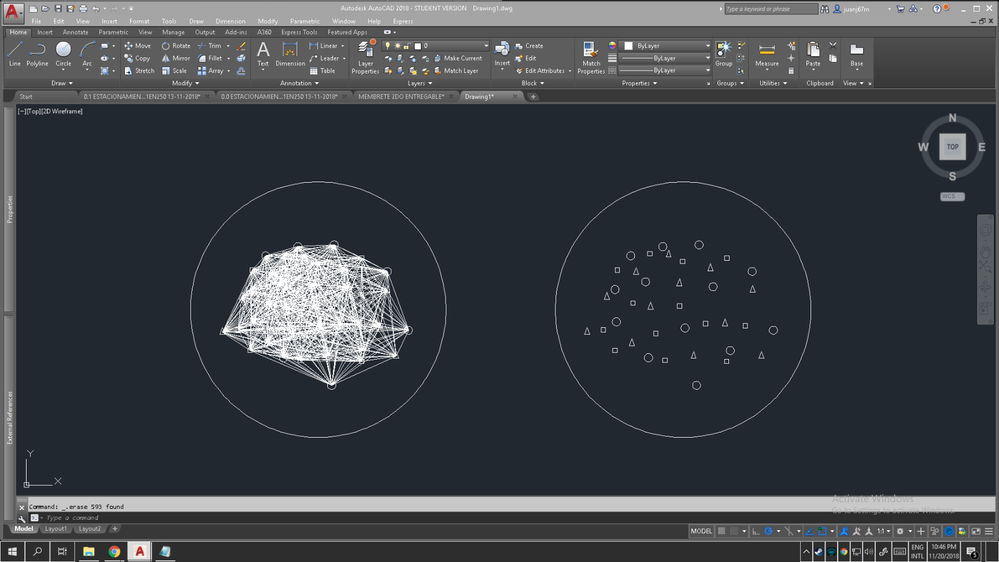Open the Layout1 tab
The height and width of the screenshot is (562, 999).
pyautogui.click(x=56, y=529)
